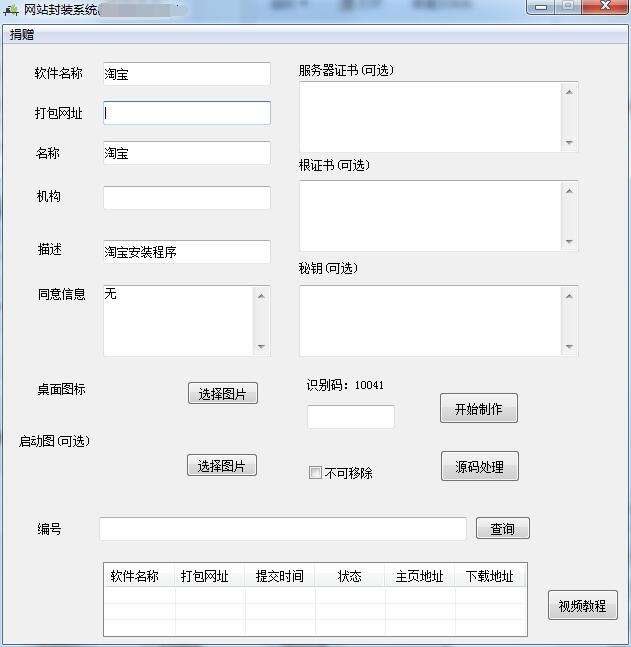Click the input box below 识别码
631x647 pixels.
pyautogui.click(x=351, y=416)
